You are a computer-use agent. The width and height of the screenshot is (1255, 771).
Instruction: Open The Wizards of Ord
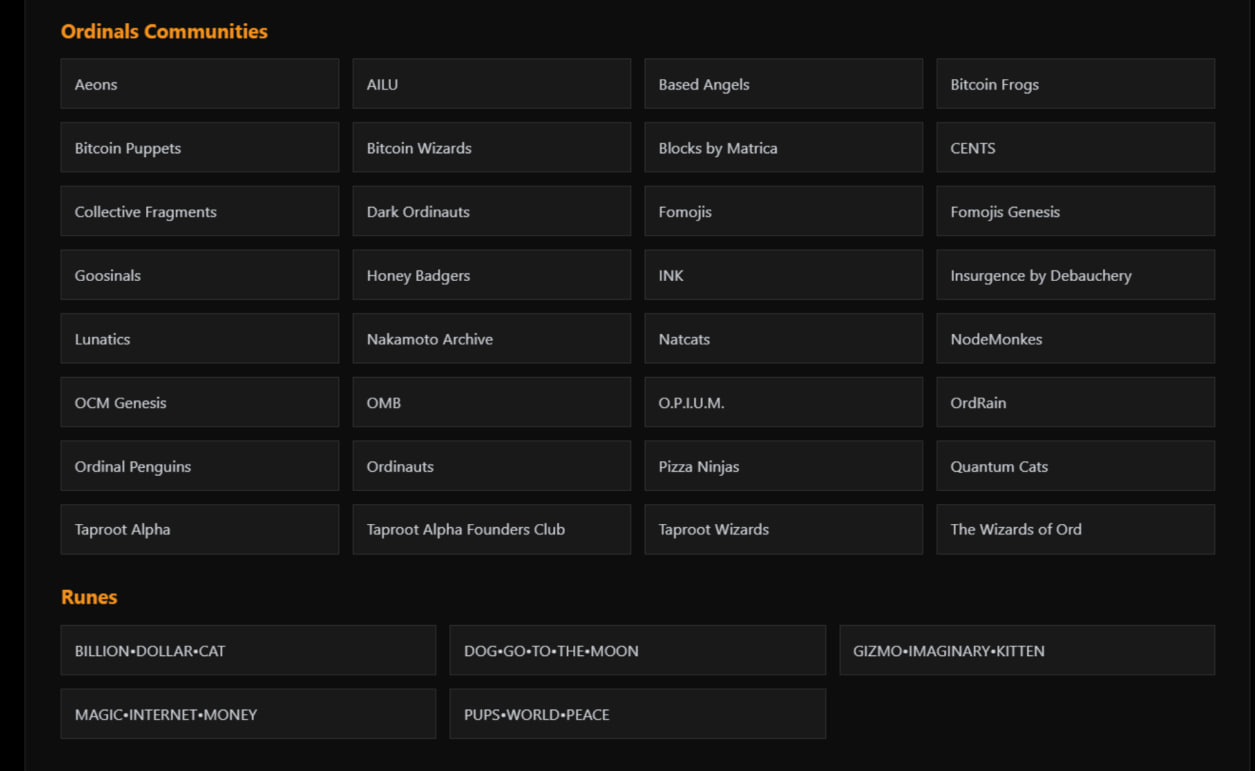click(x=1076, y=529)
